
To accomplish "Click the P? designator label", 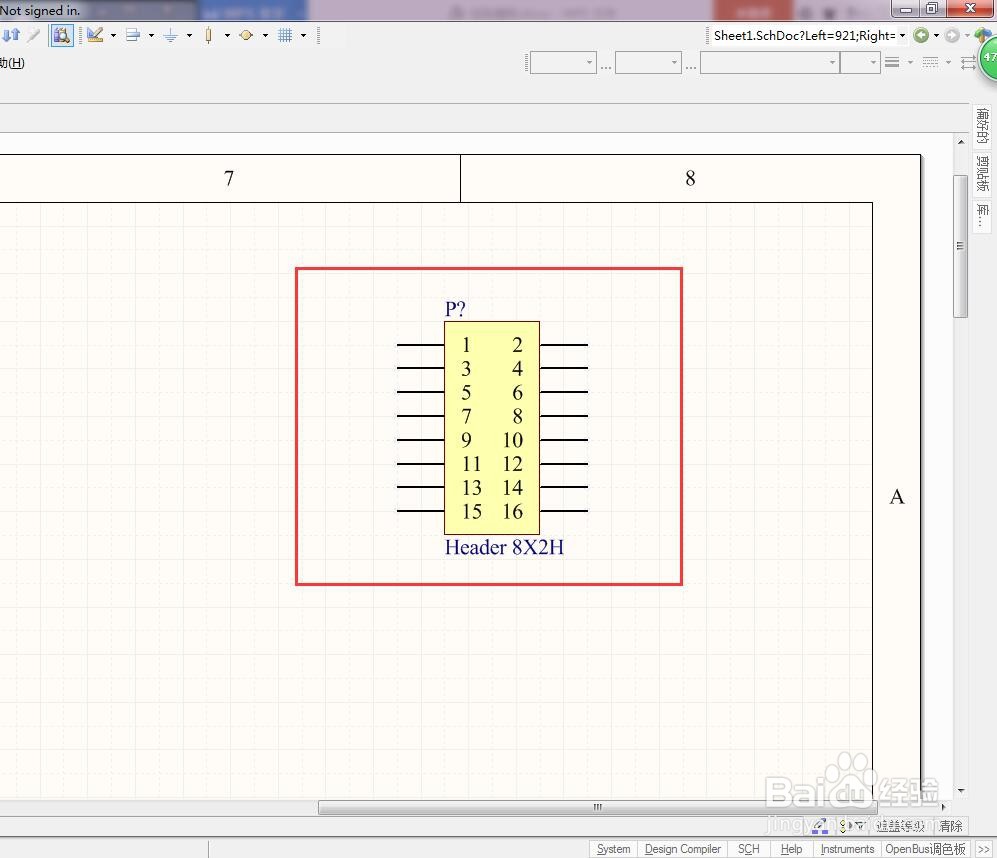I will tap(455, 309).
